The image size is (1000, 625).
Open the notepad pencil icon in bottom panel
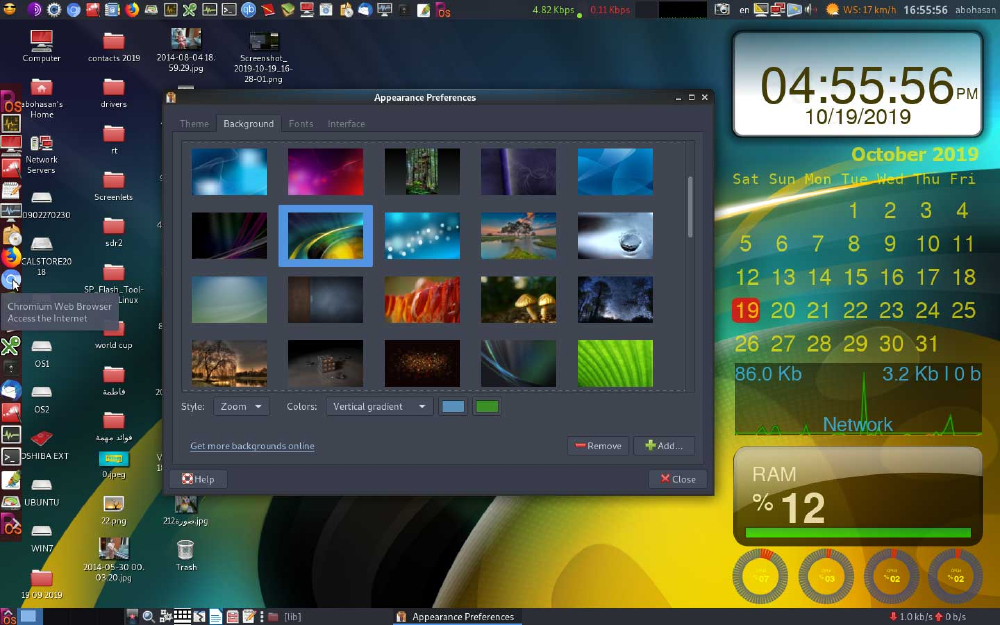point(249,616)
